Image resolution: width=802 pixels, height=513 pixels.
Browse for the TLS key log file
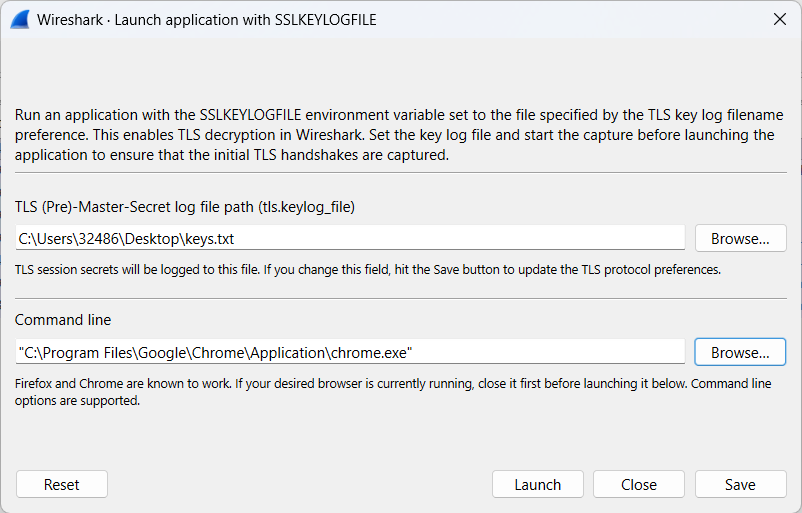click(740, 238)
